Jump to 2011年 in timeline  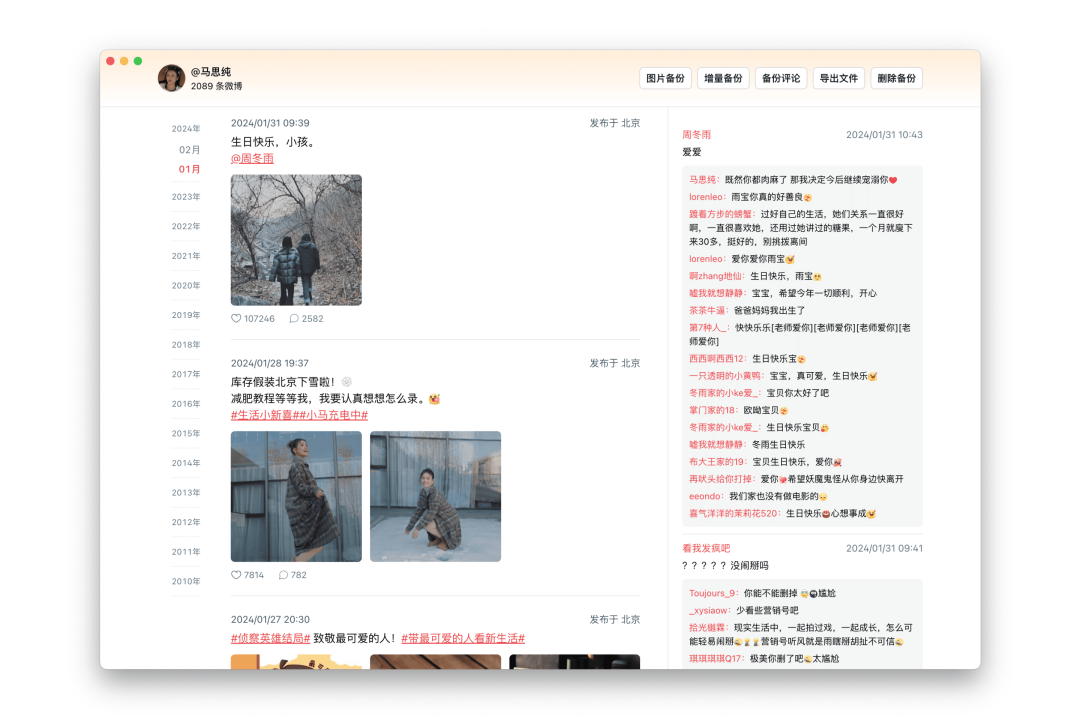[x=186, y=553]
